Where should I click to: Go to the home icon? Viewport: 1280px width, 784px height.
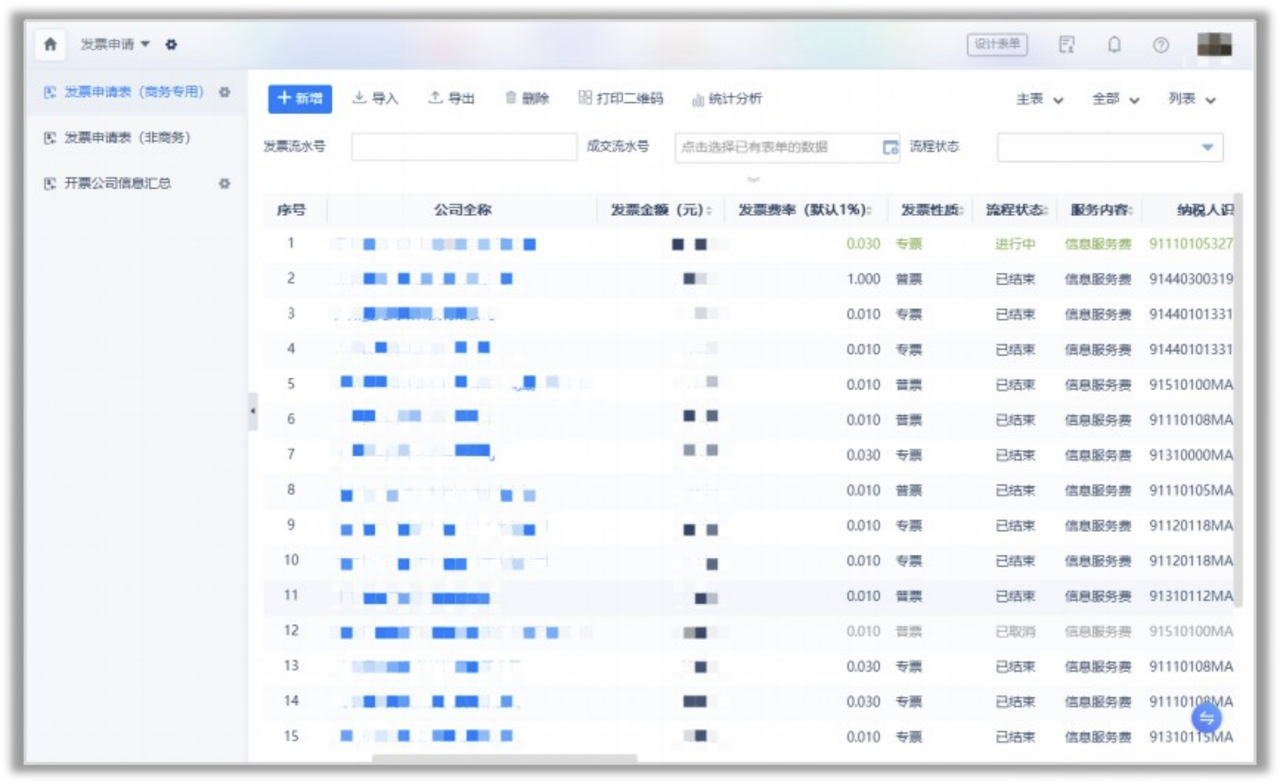[50, 45]
